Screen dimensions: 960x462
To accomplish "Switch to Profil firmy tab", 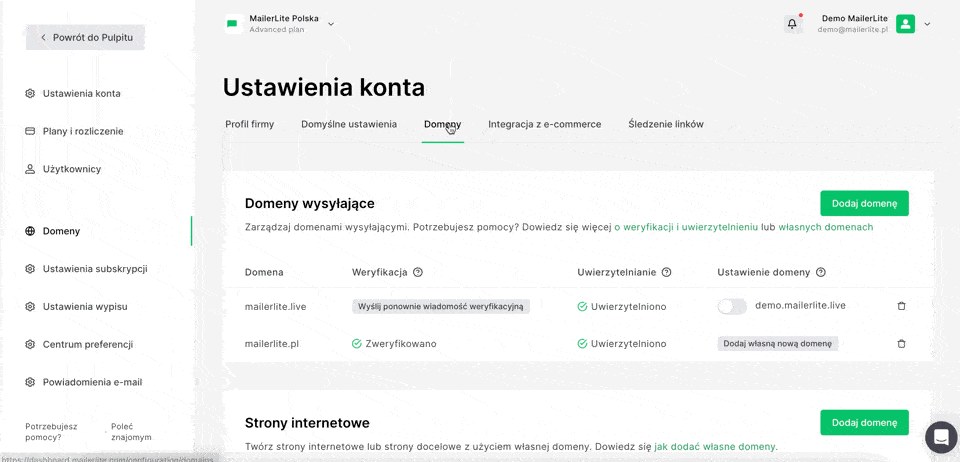I will (250, 124).
